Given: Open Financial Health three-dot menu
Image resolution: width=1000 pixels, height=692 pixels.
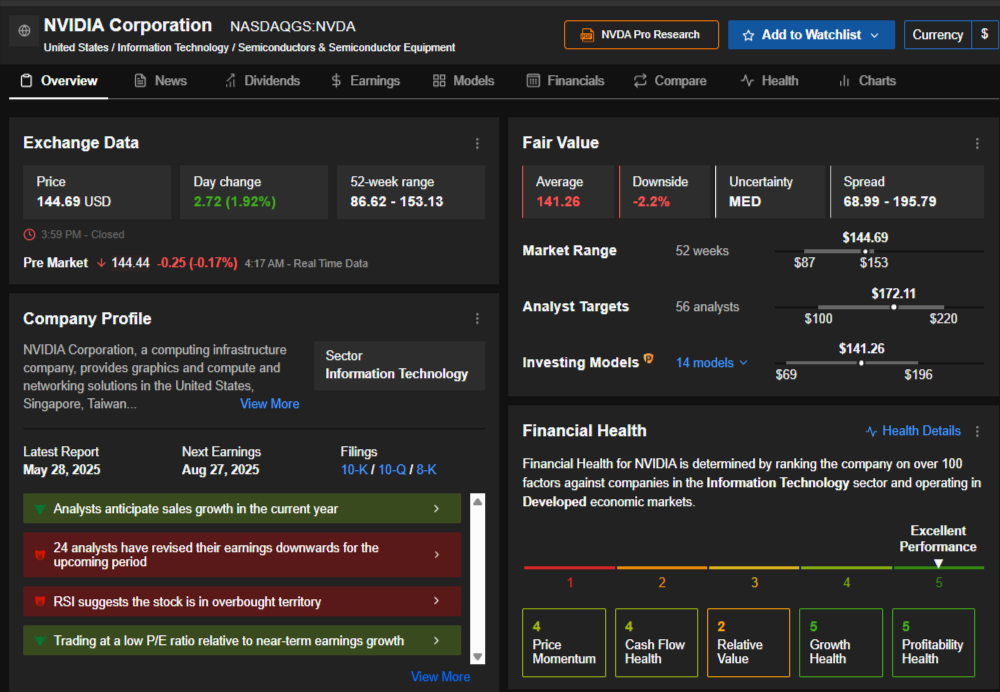Looking at the screenshot, I should 977,432.
